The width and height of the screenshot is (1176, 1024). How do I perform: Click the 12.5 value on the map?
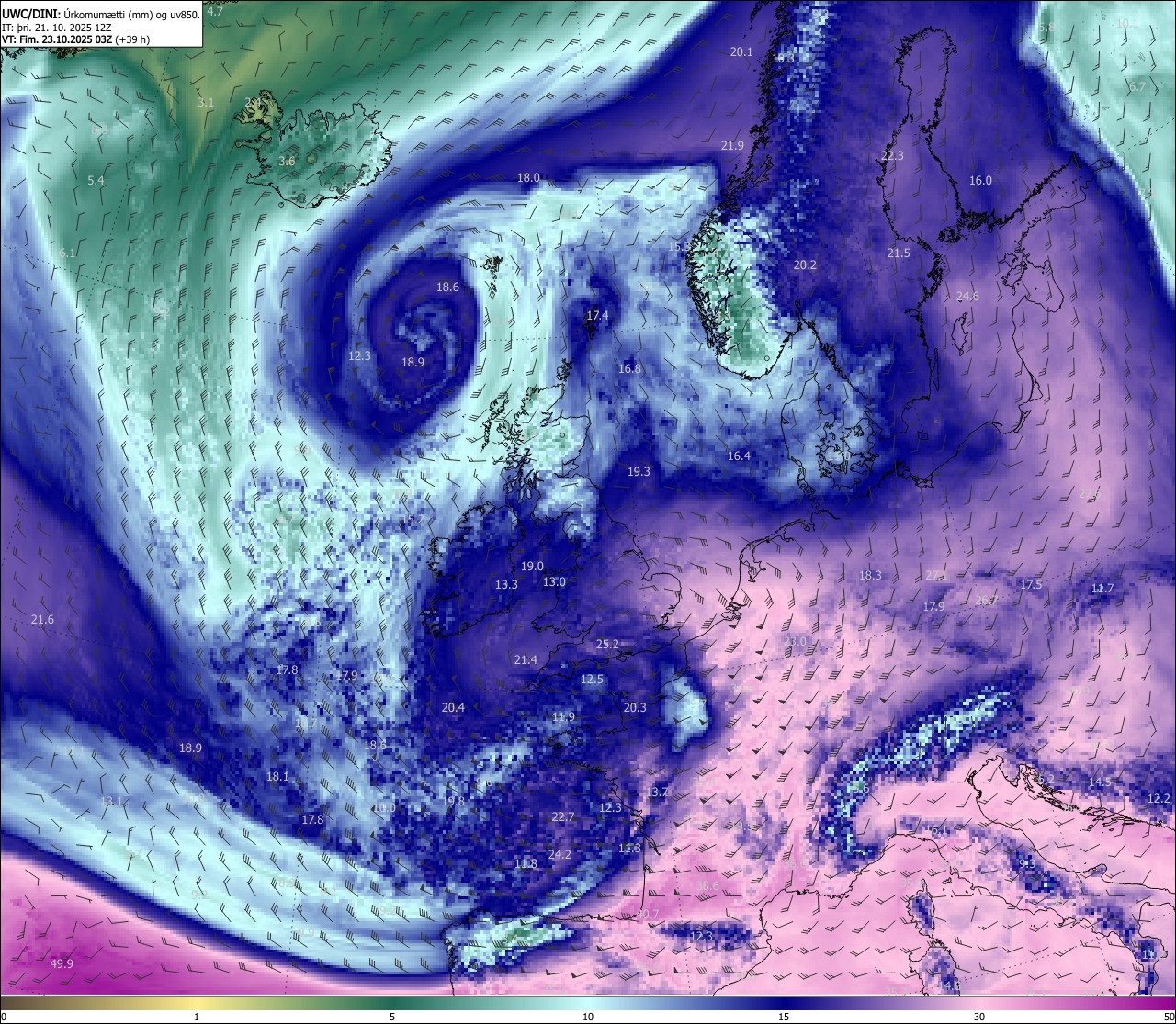592,680
